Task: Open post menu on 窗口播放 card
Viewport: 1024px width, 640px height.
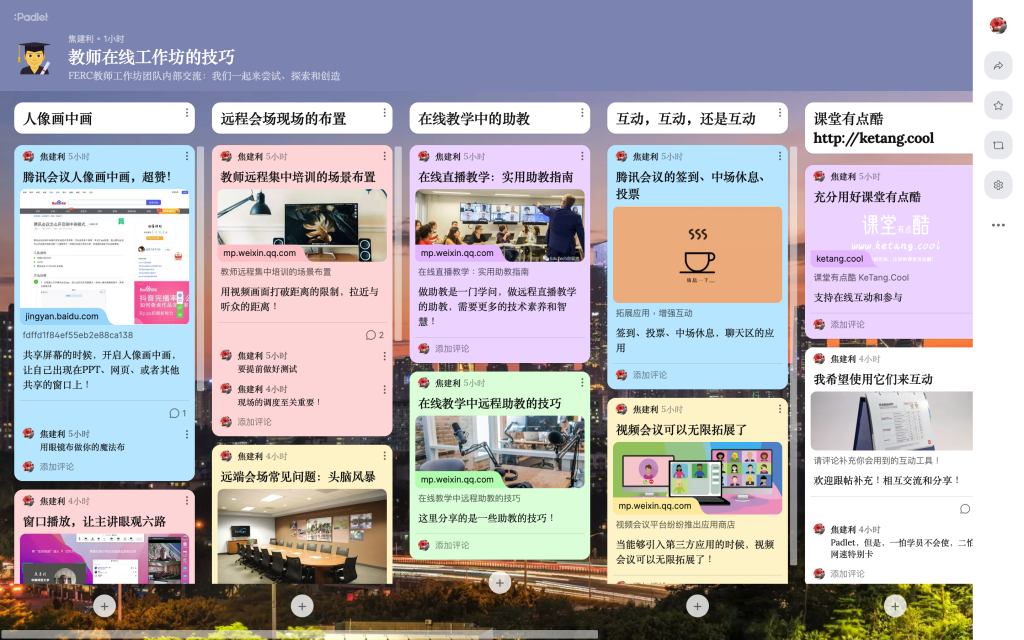Action: coord(187,500)
